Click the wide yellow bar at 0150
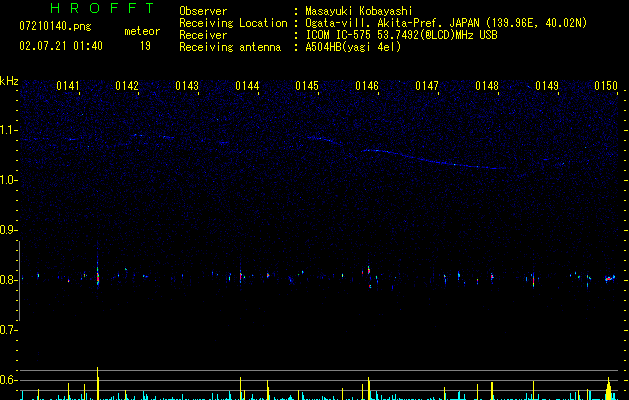Image resolution: width=629 pixels, height=400 pixels. (x=609, y=388)
